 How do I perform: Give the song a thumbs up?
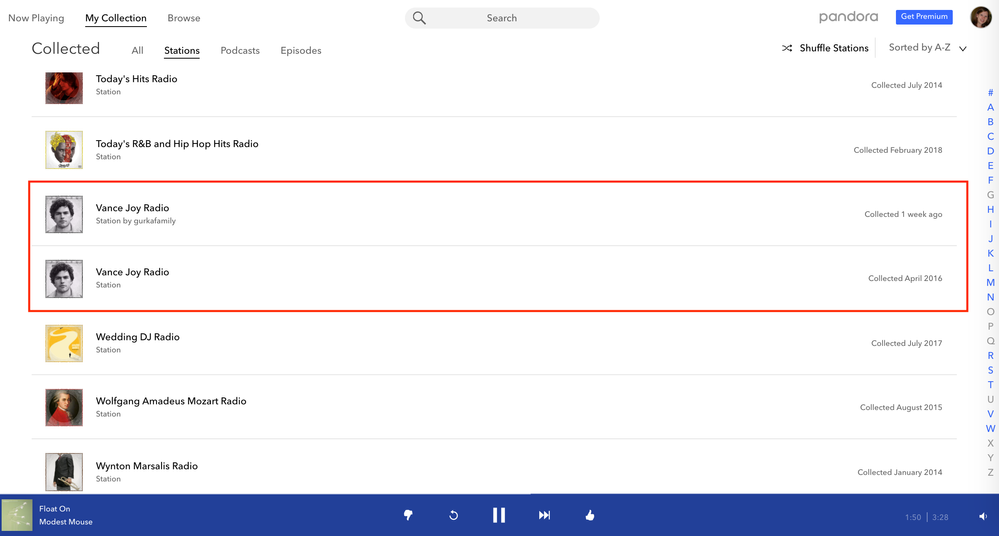pyautogui.click(x=590, y=515)
